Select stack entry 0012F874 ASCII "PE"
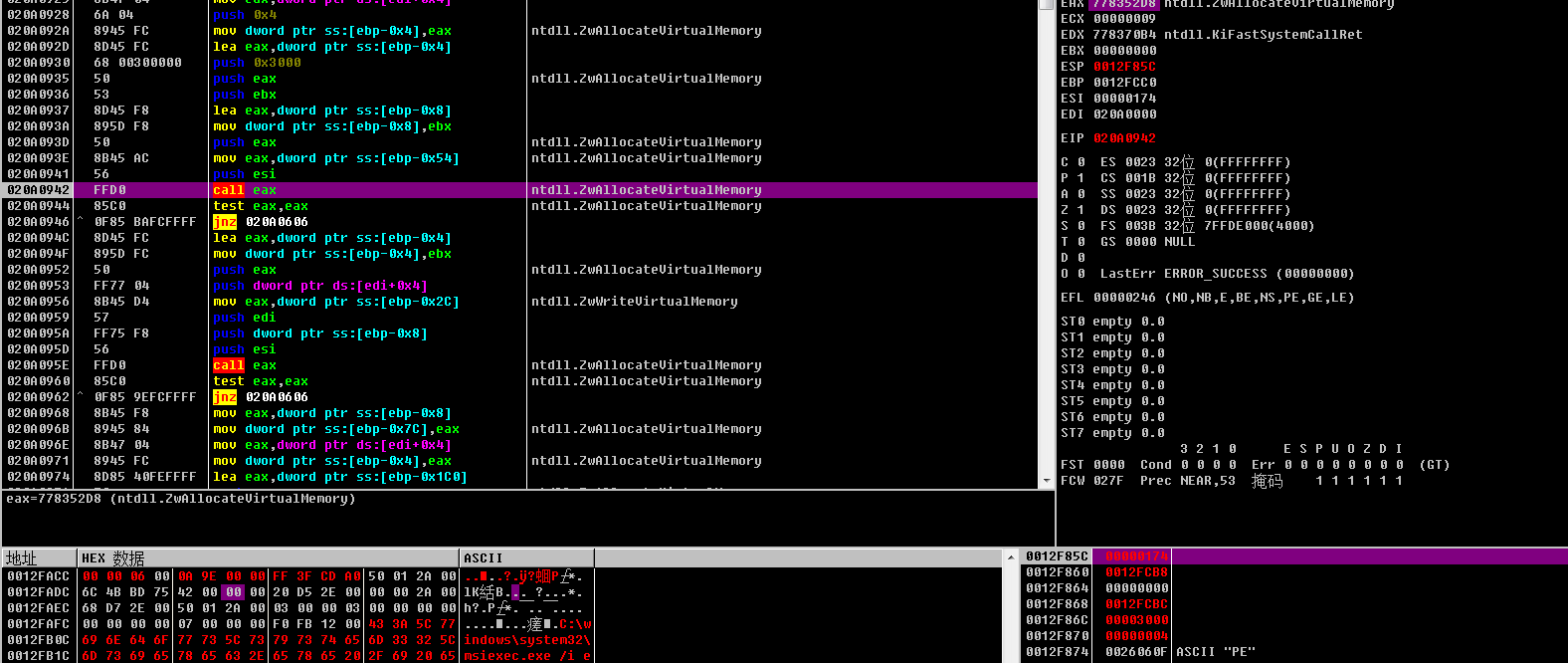The width and height of the screenshot is (1568, 663). pyautogui.click(x=1294, y=652)
